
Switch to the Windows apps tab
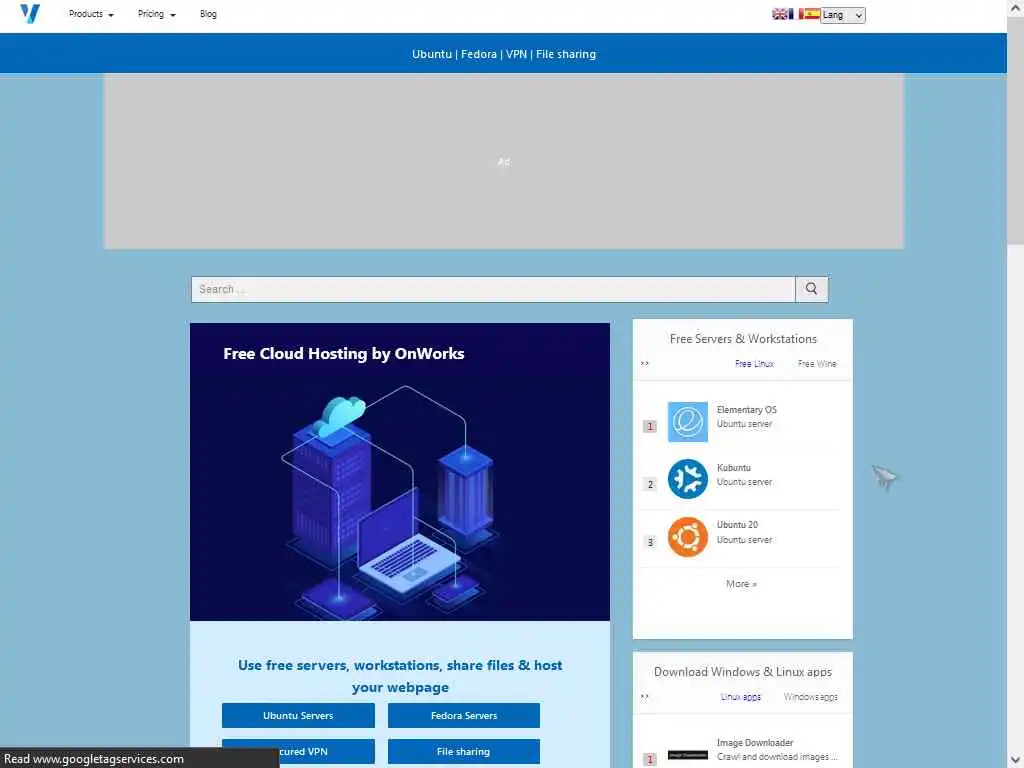tap(810, 697)
